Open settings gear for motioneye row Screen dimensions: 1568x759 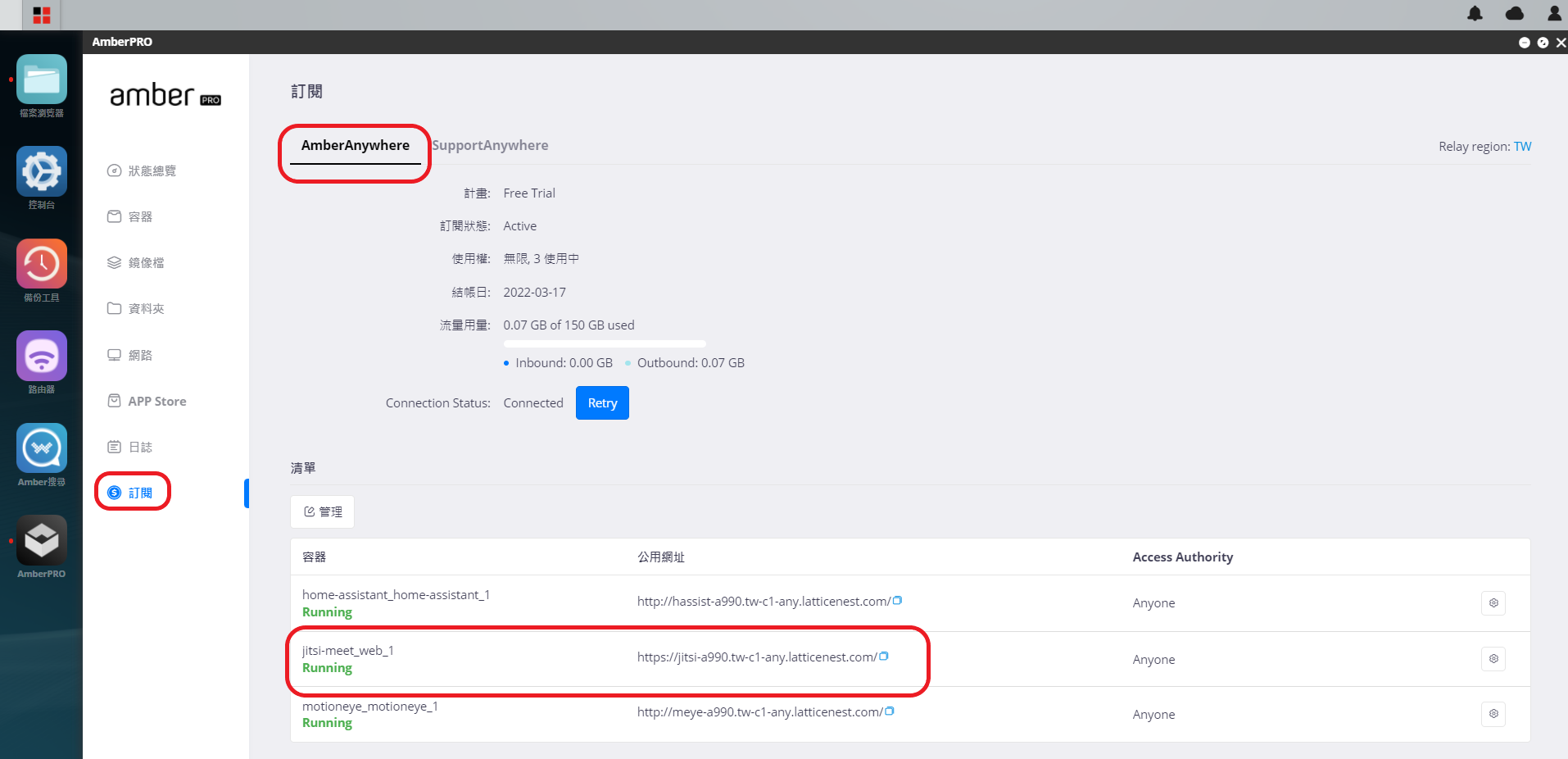[x=1493, y=714]
